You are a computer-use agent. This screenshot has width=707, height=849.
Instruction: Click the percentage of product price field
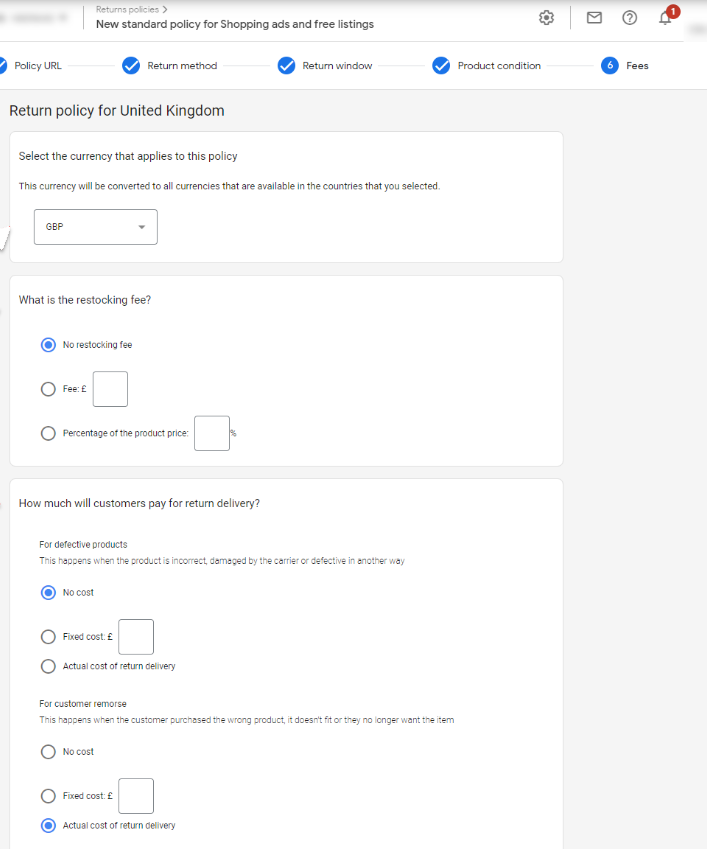pos(211,433)
